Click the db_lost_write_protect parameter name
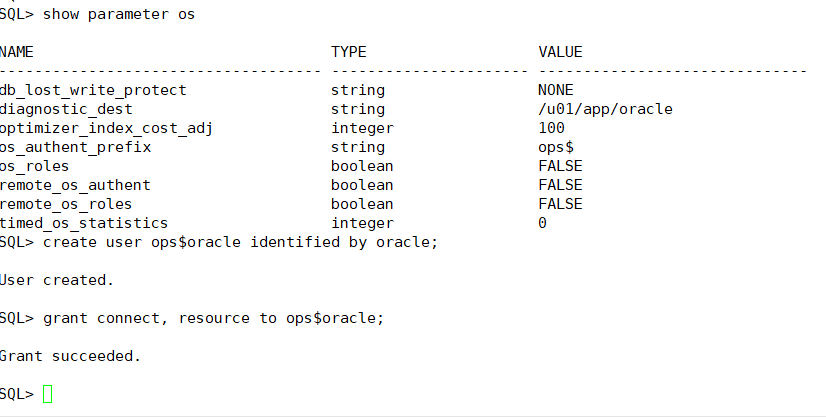This screenshot has width=826, height=417. [93, 90]
